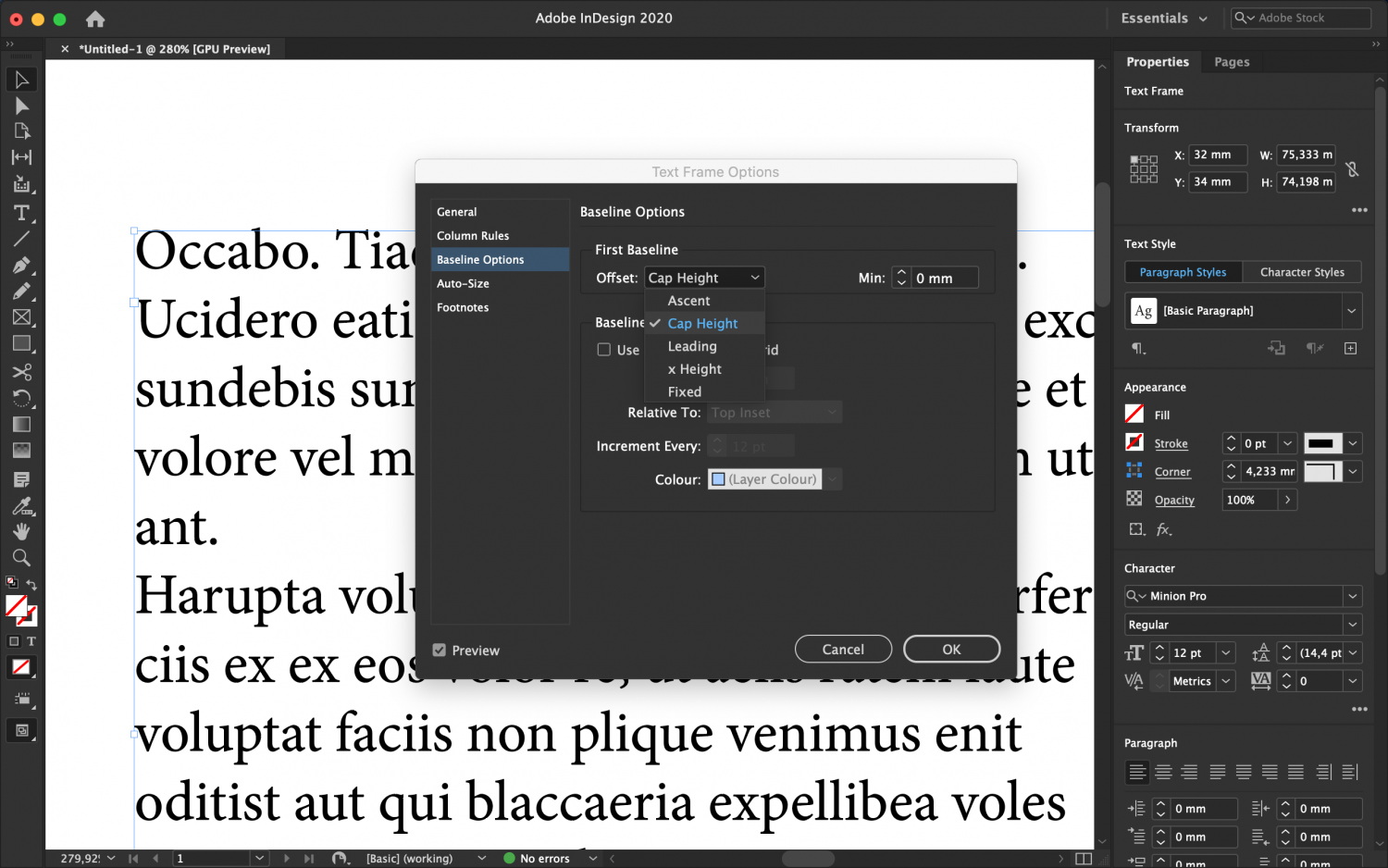Viewport: 1388px width, 868px height.
Task: Select the Zoom tool
Action: point(21,557)
